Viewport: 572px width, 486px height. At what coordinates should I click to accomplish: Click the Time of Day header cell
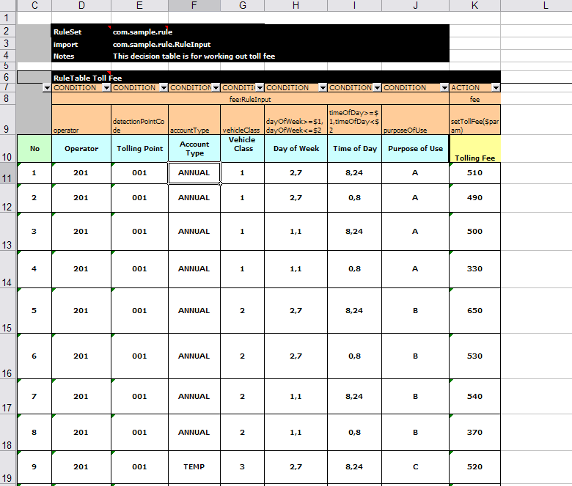355,148
